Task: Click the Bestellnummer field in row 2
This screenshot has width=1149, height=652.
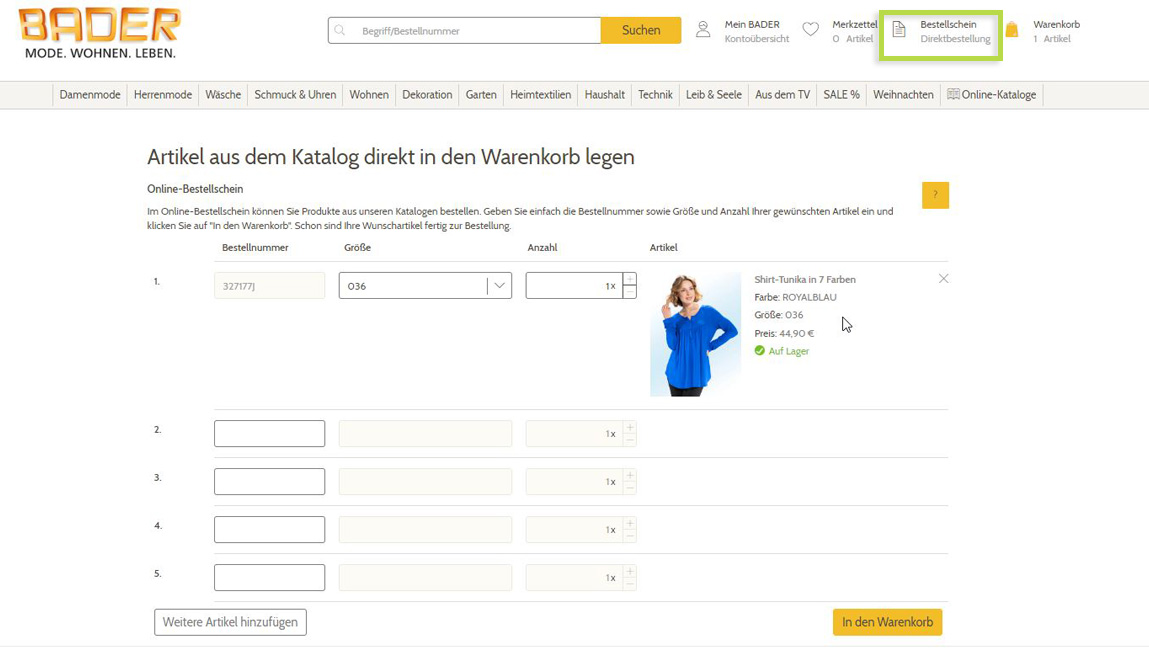Action: point(269,434)
